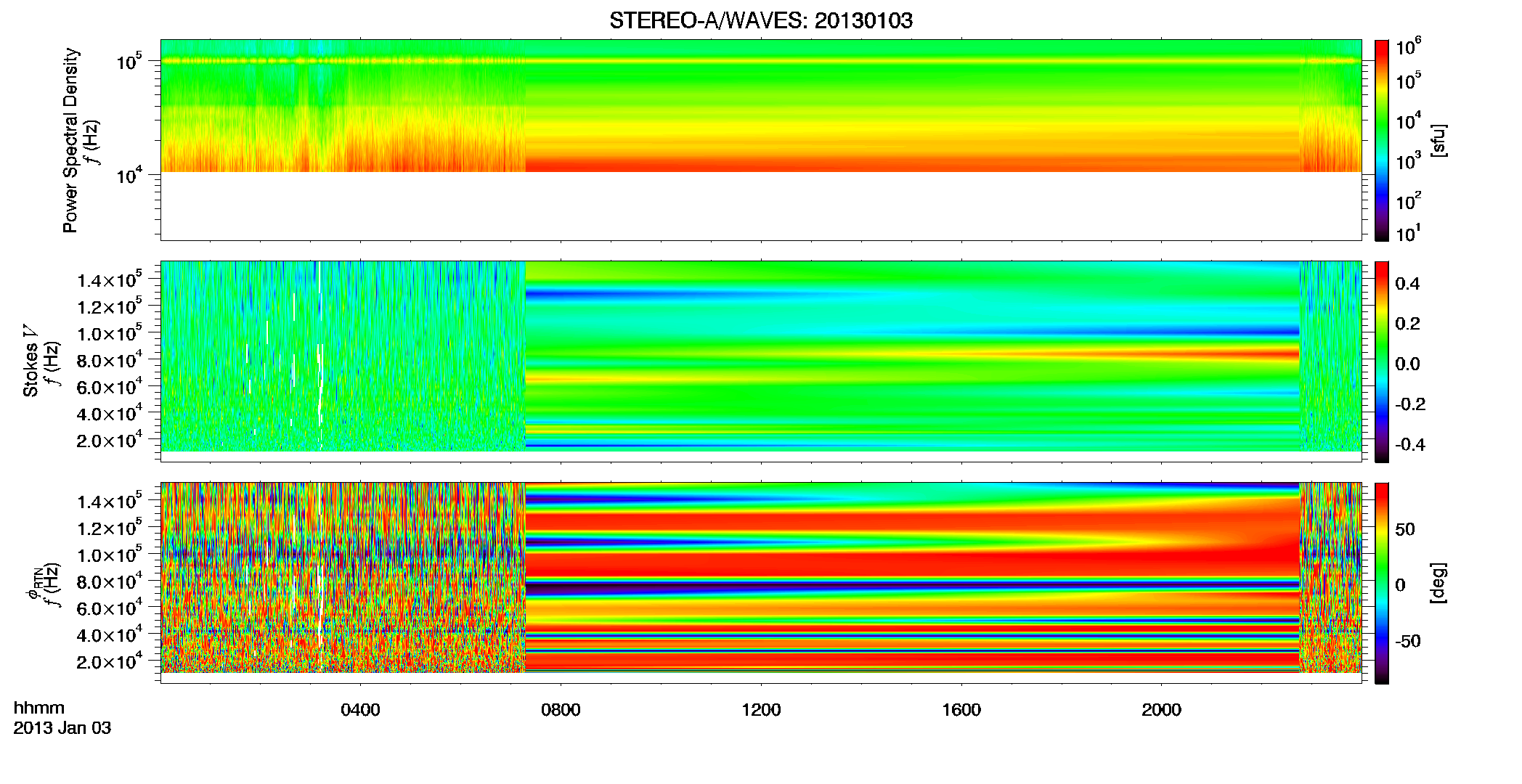Click the 0800 time tick label
The image size is (1522, 784).
click(x=561, y=709)
